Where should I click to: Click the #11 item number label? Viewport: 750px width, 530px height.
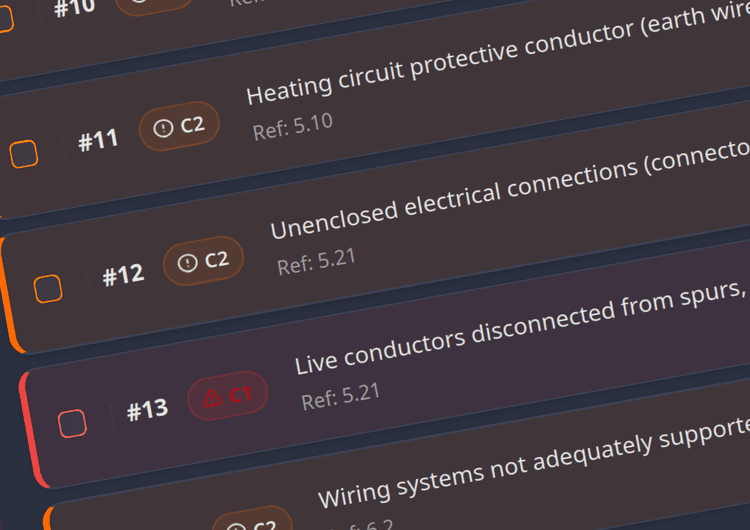pos(99,140)
